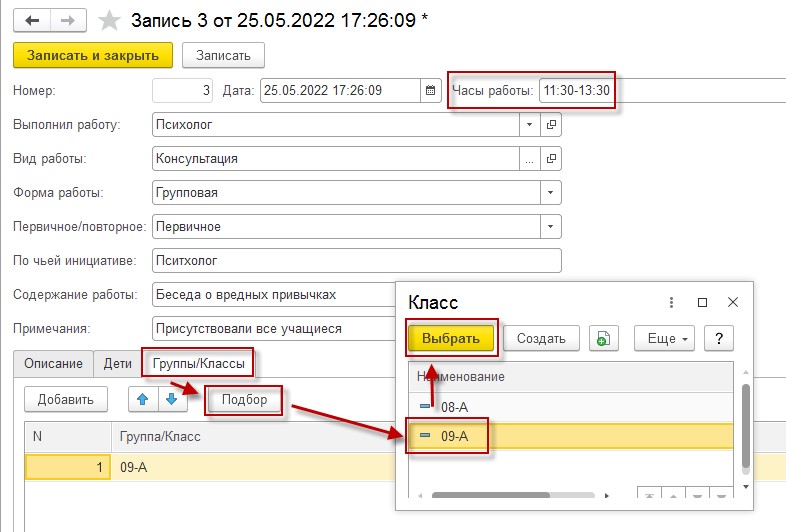Viewport: 786px width, 532px height.
Task: Move row down with blue arrow
Action: coord(172,399)
